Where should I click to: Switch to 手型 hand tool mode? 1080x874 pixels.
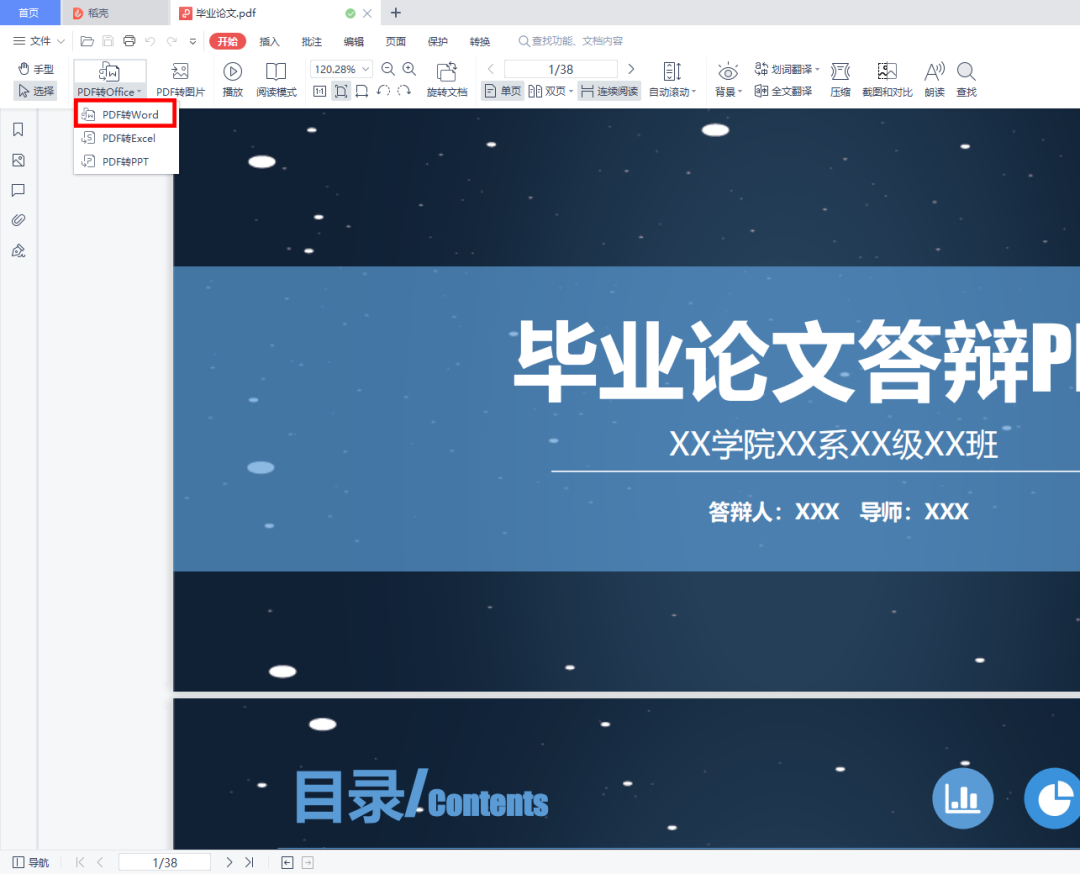click(x=36, y=69)
